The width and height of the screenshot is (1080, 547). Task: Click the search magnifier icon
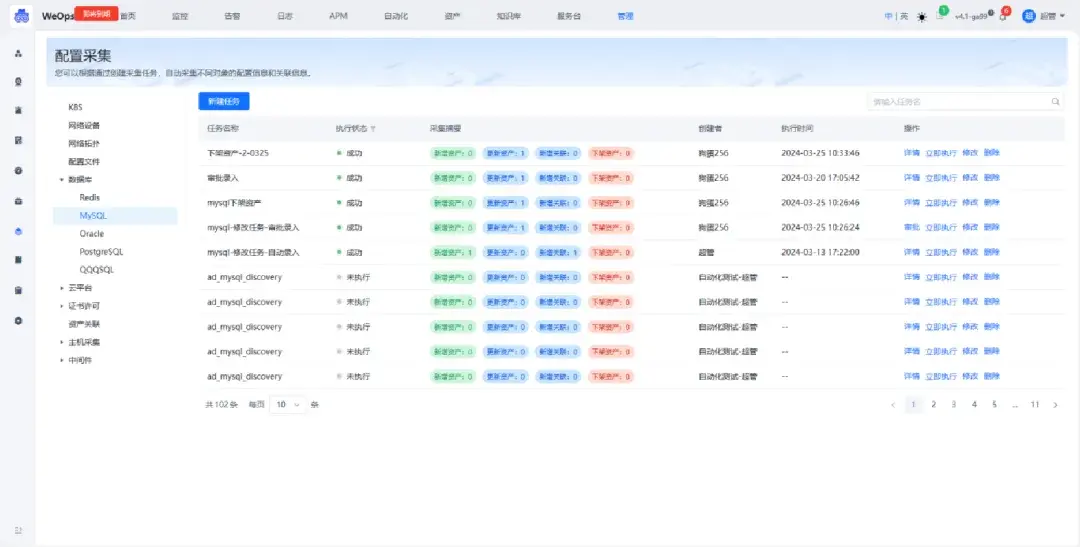point(1055,101)
